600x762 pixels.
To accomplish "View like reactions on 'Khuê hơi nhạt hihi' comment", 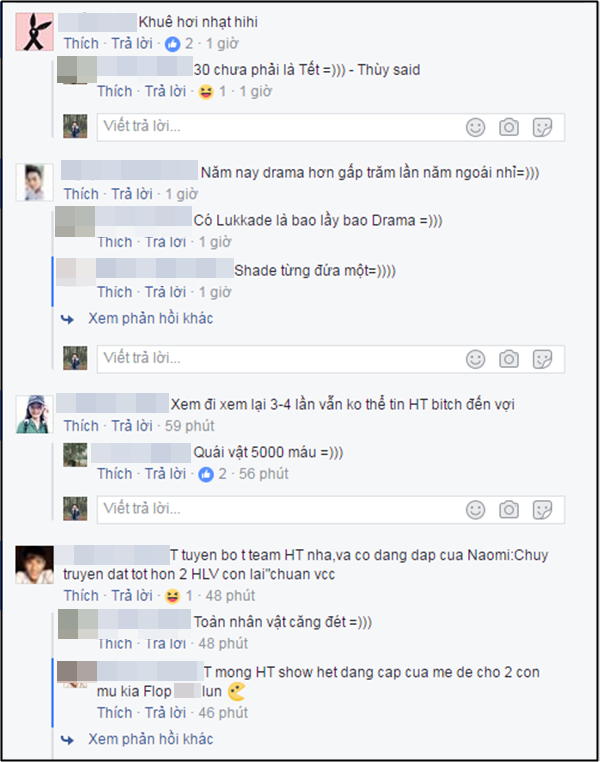I will click(179, 44).
